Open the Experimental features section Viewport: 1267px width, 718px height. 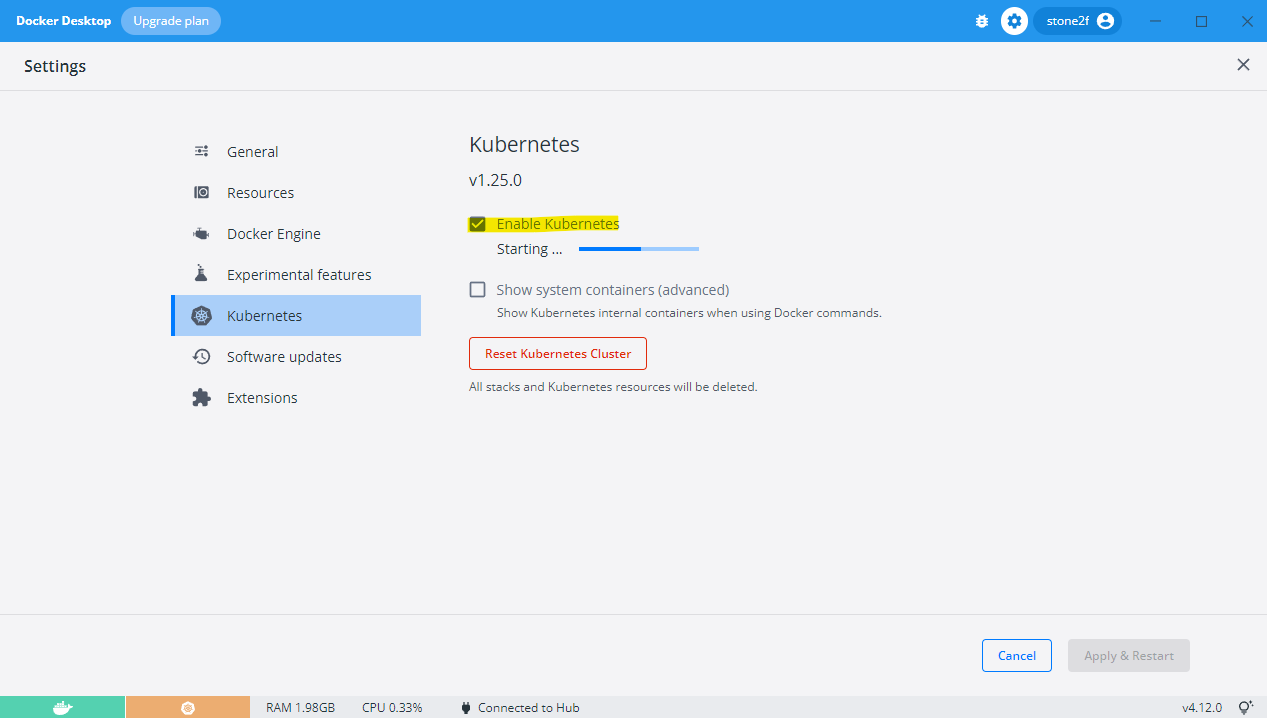click(x=296, y=275)
